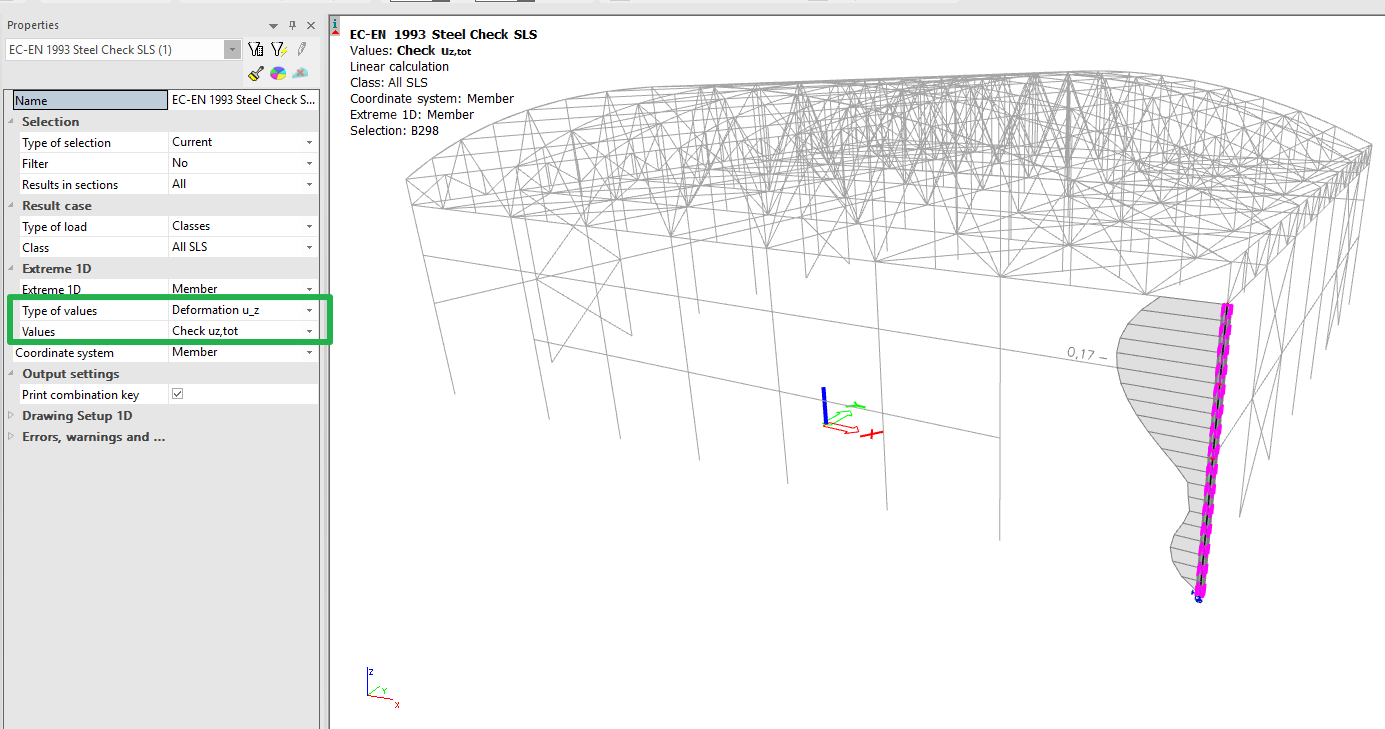Open the color palette pie-chart icon
This screenshot has height=729, width=1385.
tap(278, 73)
